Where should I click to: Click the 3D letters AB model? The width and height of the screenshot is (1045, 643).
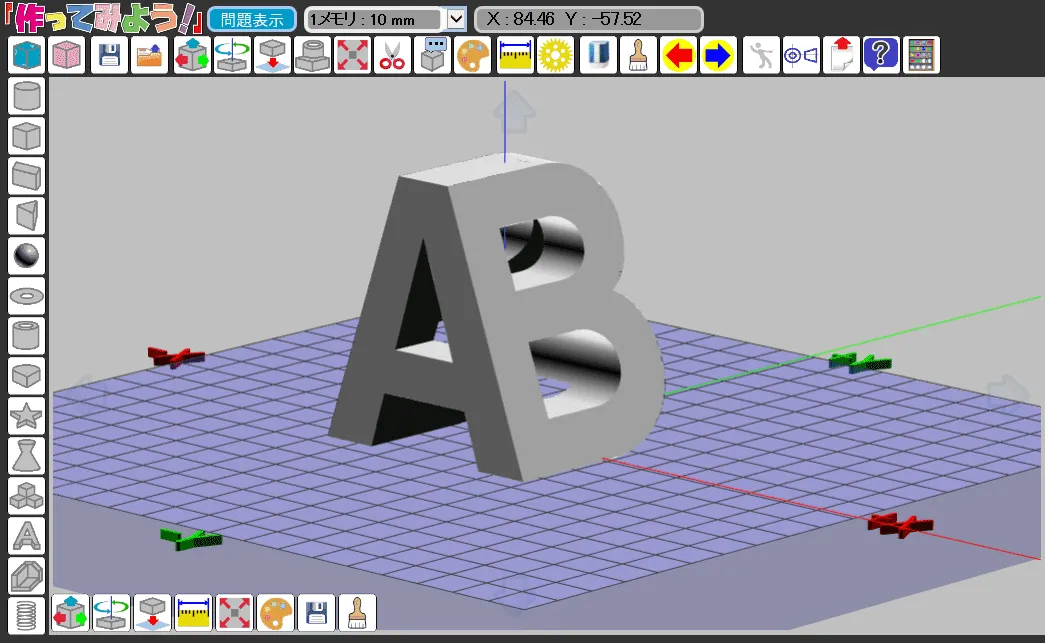pos(500,320)
